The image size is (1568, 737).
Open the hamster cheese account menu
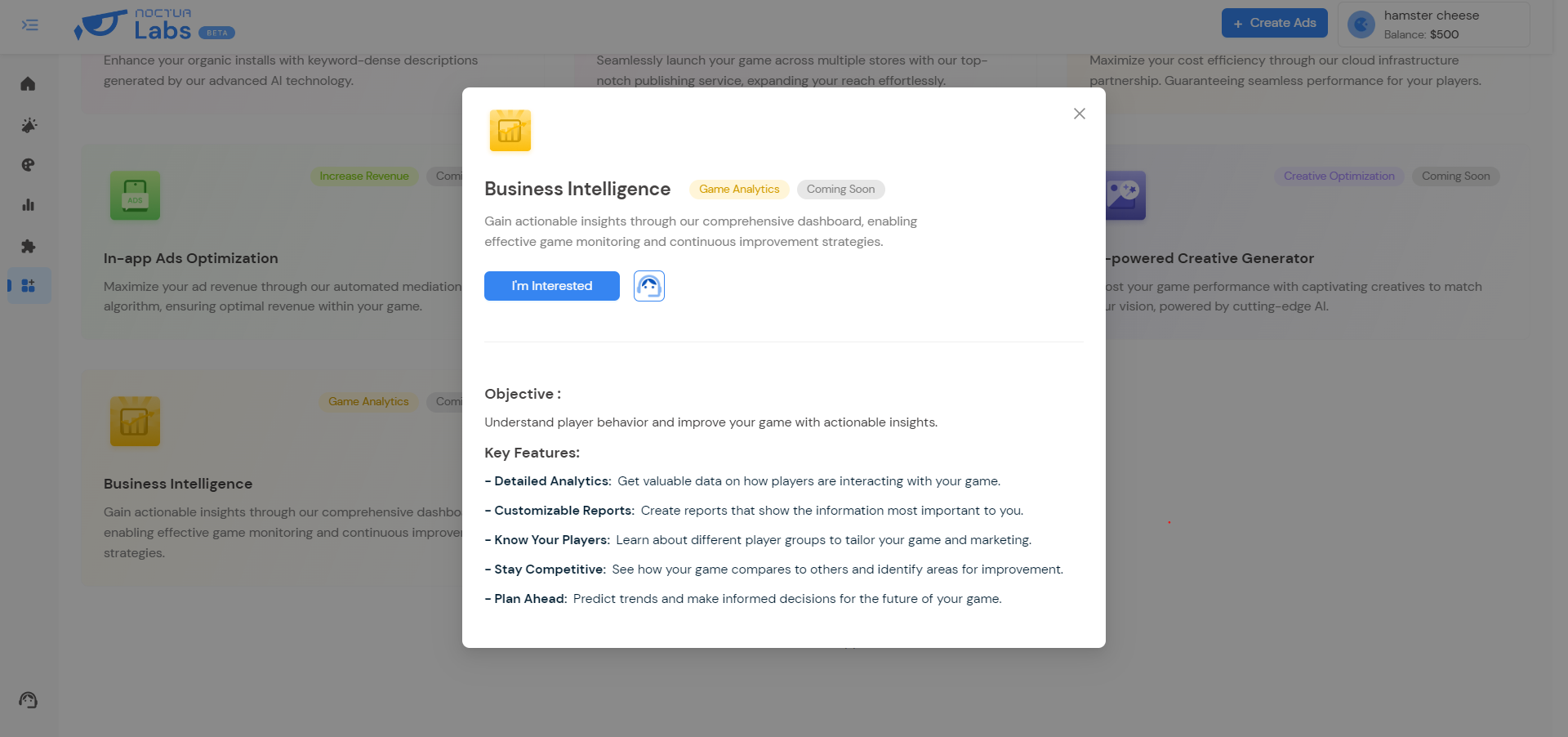point(1433,25)
